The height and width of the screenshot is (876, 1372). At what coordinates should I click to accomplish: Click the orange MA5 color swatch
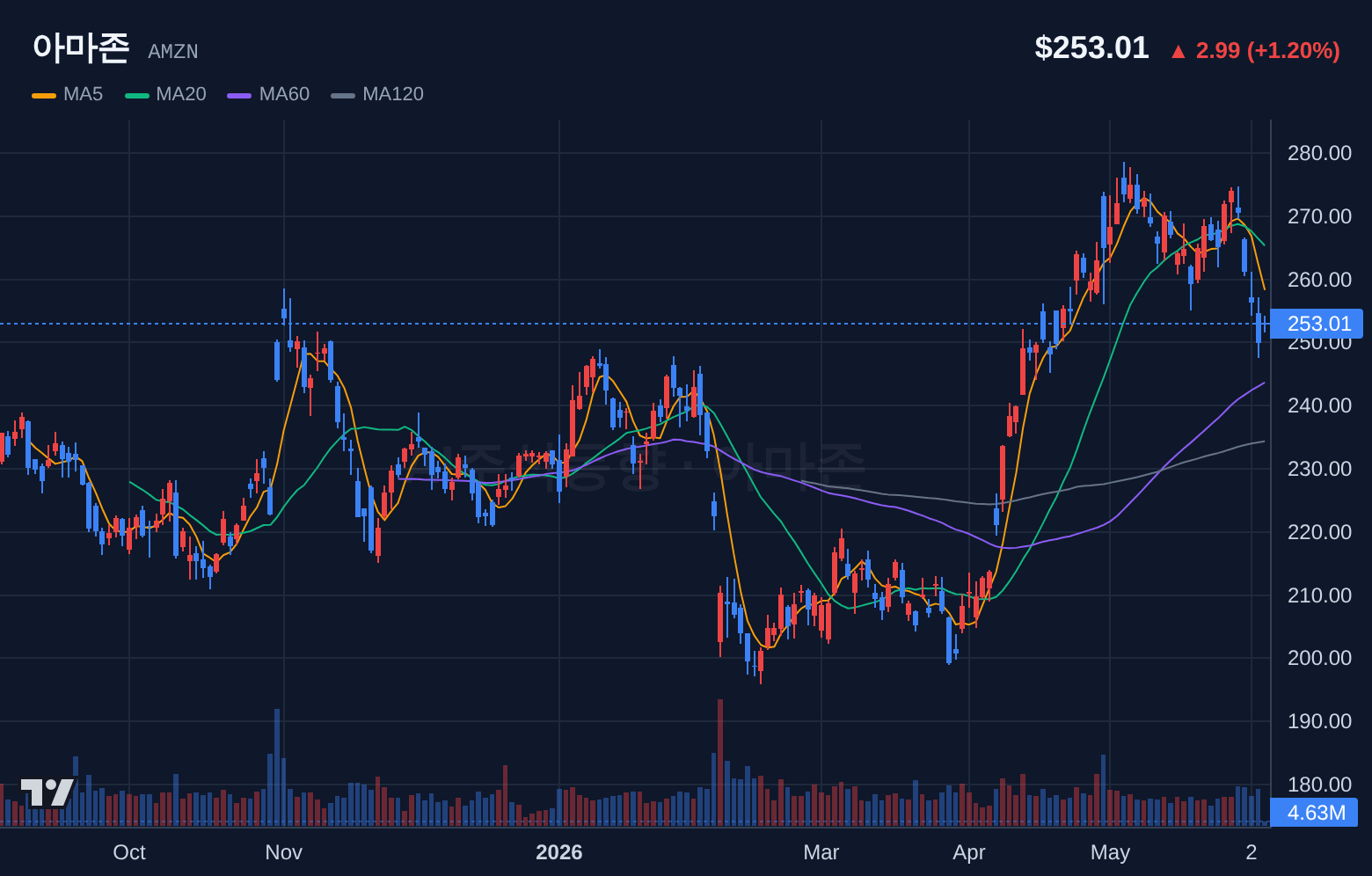(44, 95)
